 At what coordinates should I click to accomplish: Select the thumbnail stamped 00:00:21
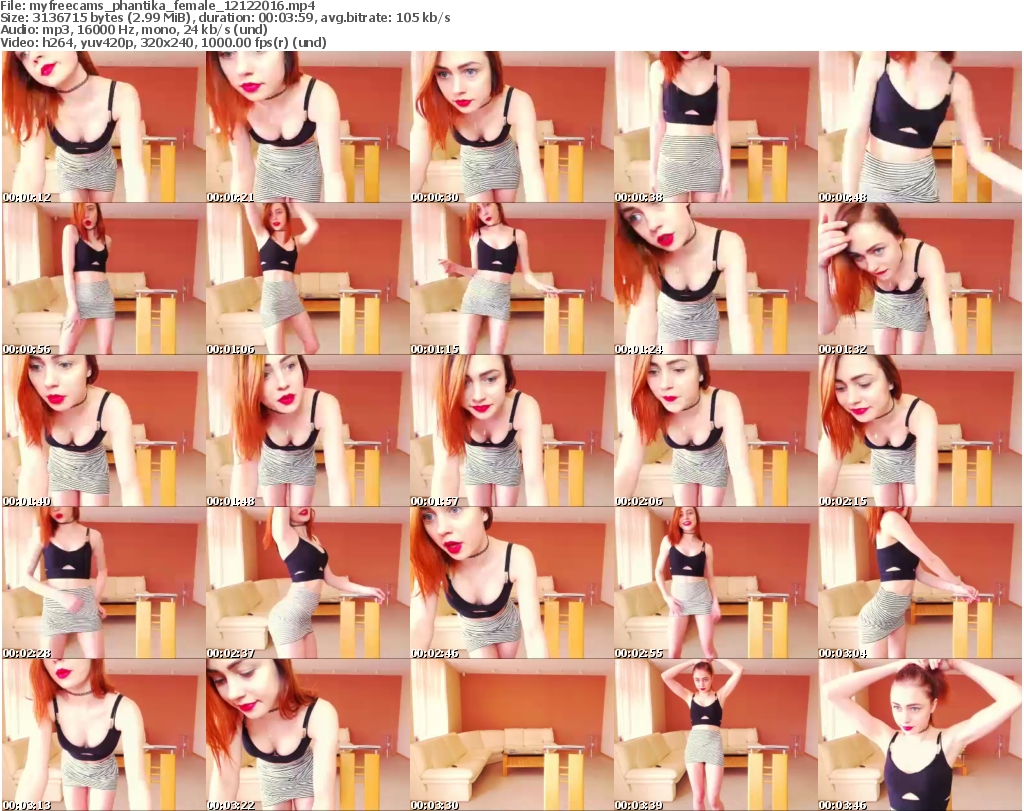(x=308, y=127)
